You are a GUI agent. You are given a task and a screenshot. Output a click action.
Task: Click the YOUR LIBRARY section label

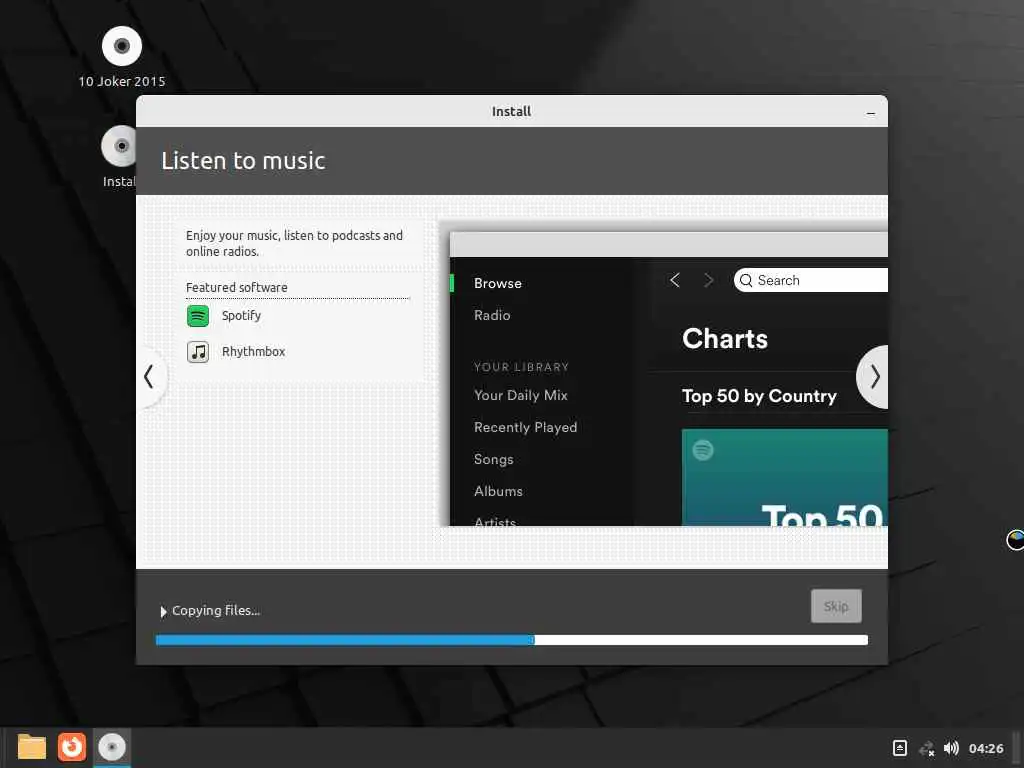(521, 367)
